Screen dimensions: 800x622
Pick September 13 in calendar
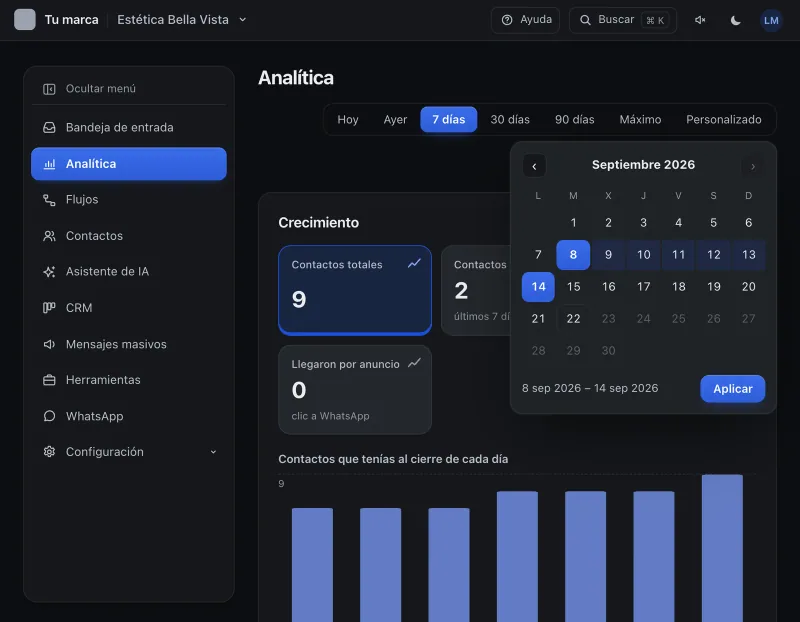tap(748, 255)
